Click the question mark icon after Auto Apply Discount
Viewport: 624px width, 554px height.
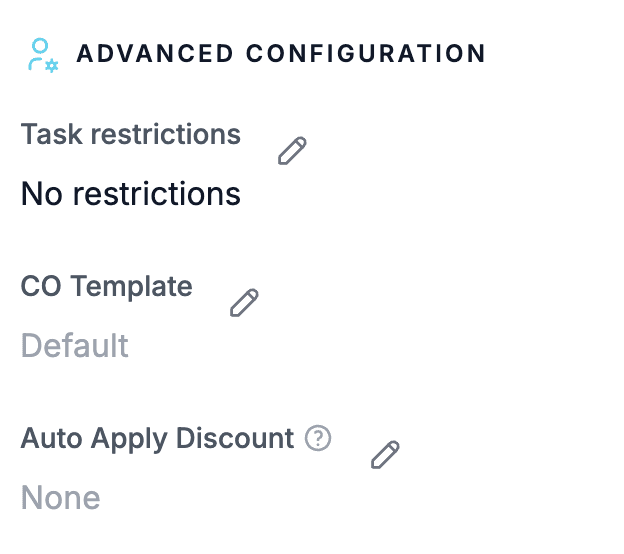(318, 438)
